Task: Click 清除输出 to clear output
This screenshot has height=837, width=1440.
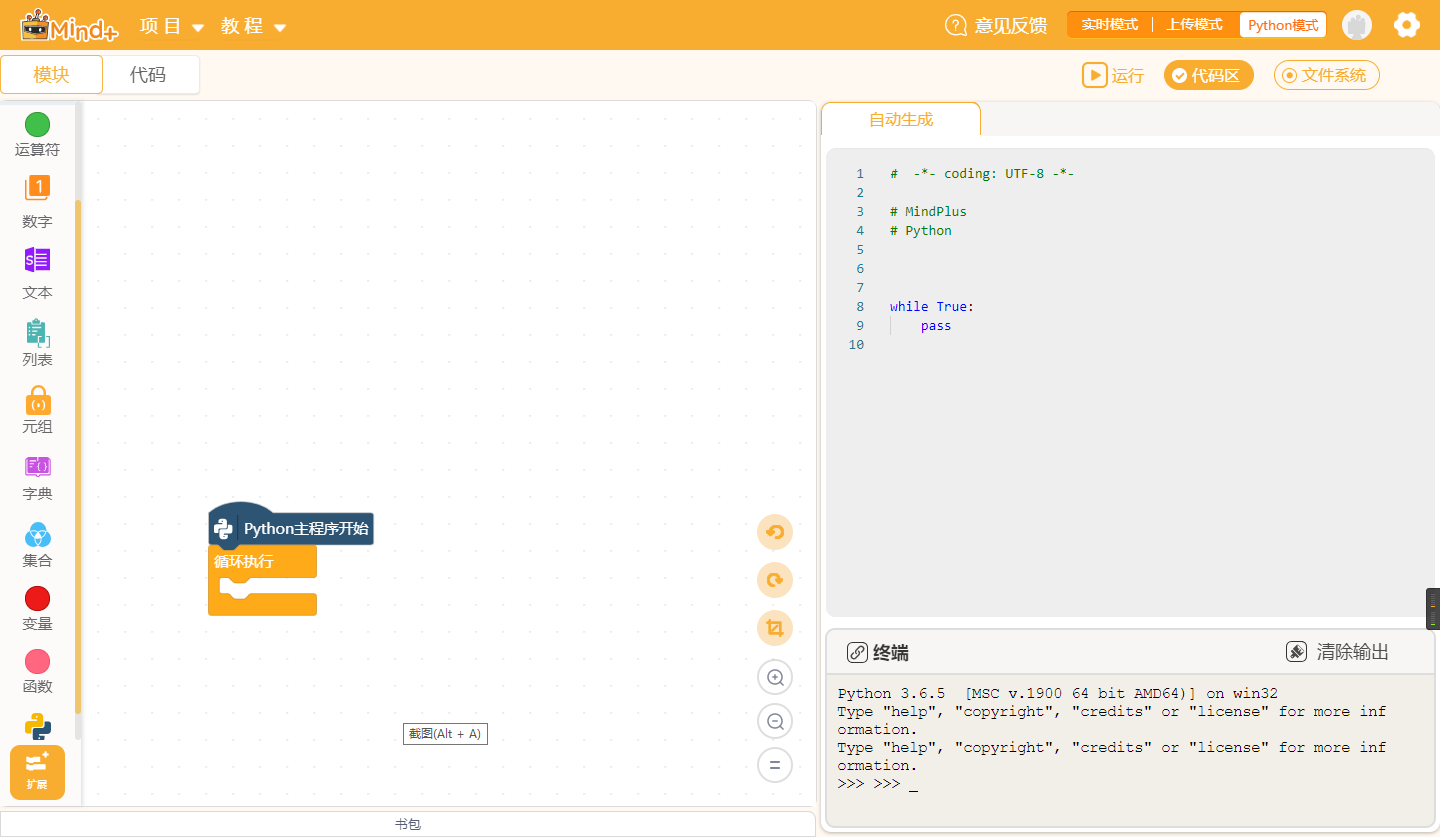Action: 1337,652
